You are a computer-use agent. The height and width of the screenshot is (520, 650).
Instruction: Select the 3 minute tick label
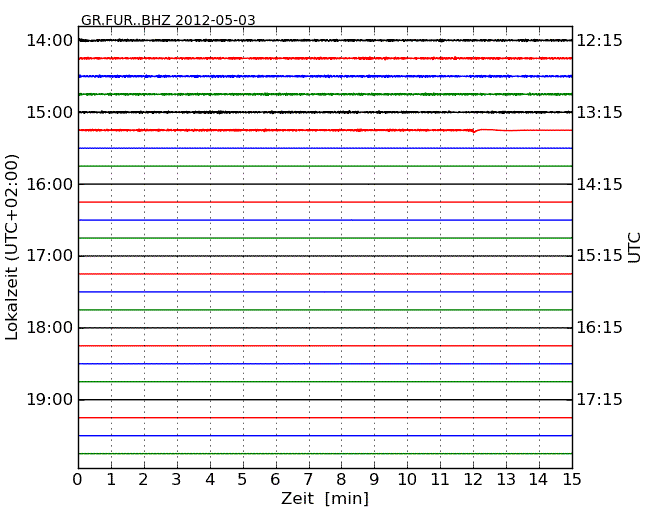177,480
